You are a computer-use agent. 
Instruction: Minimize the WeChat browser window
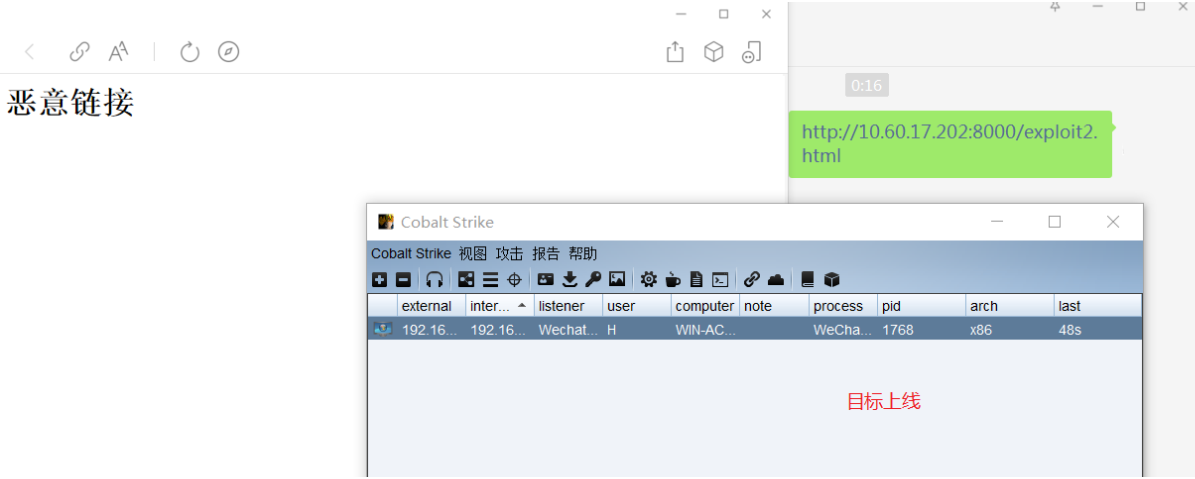click(x=681, y=14)
